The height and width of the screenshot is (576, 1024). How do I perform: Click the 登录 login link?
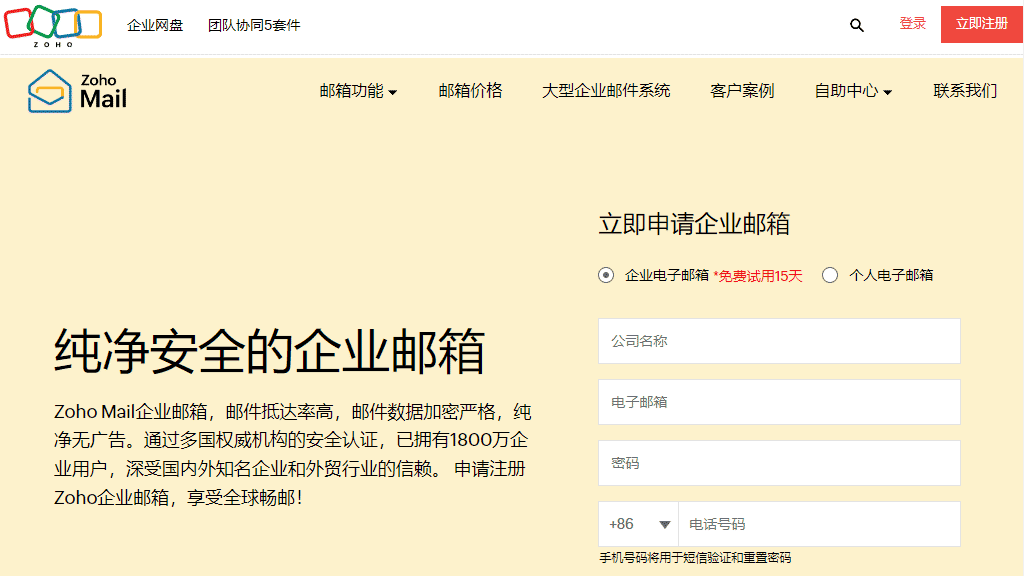912,24
